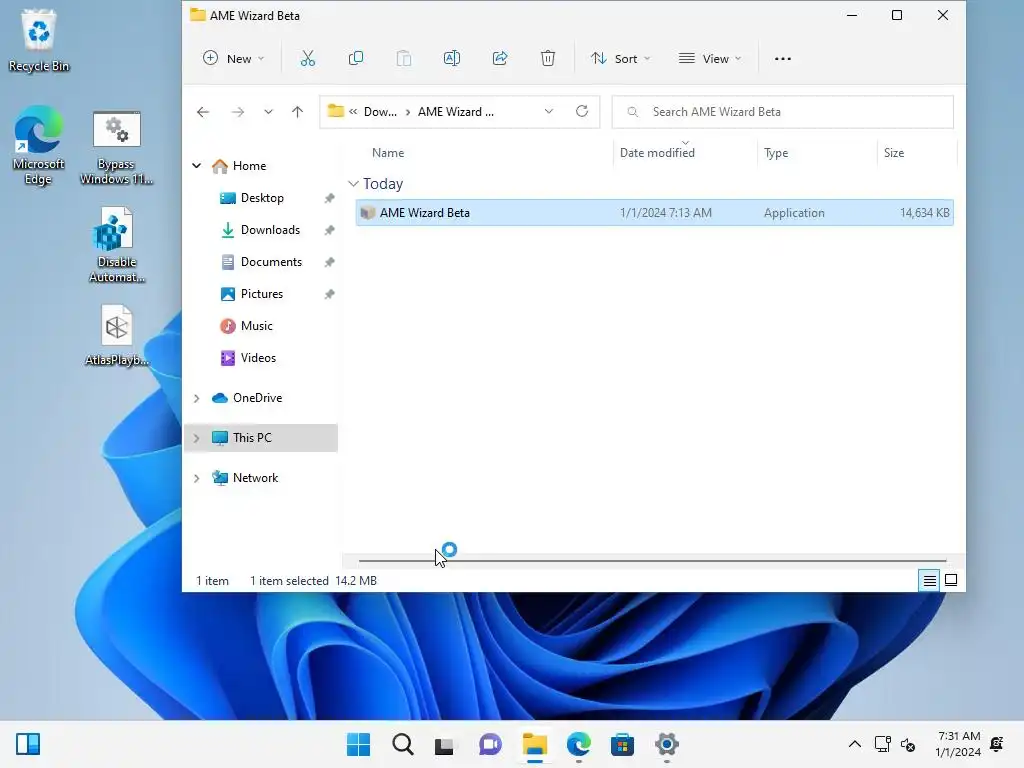Open Pictures in the navigation pane
This screenshot has width=1024, height=768.
[261, 294]
